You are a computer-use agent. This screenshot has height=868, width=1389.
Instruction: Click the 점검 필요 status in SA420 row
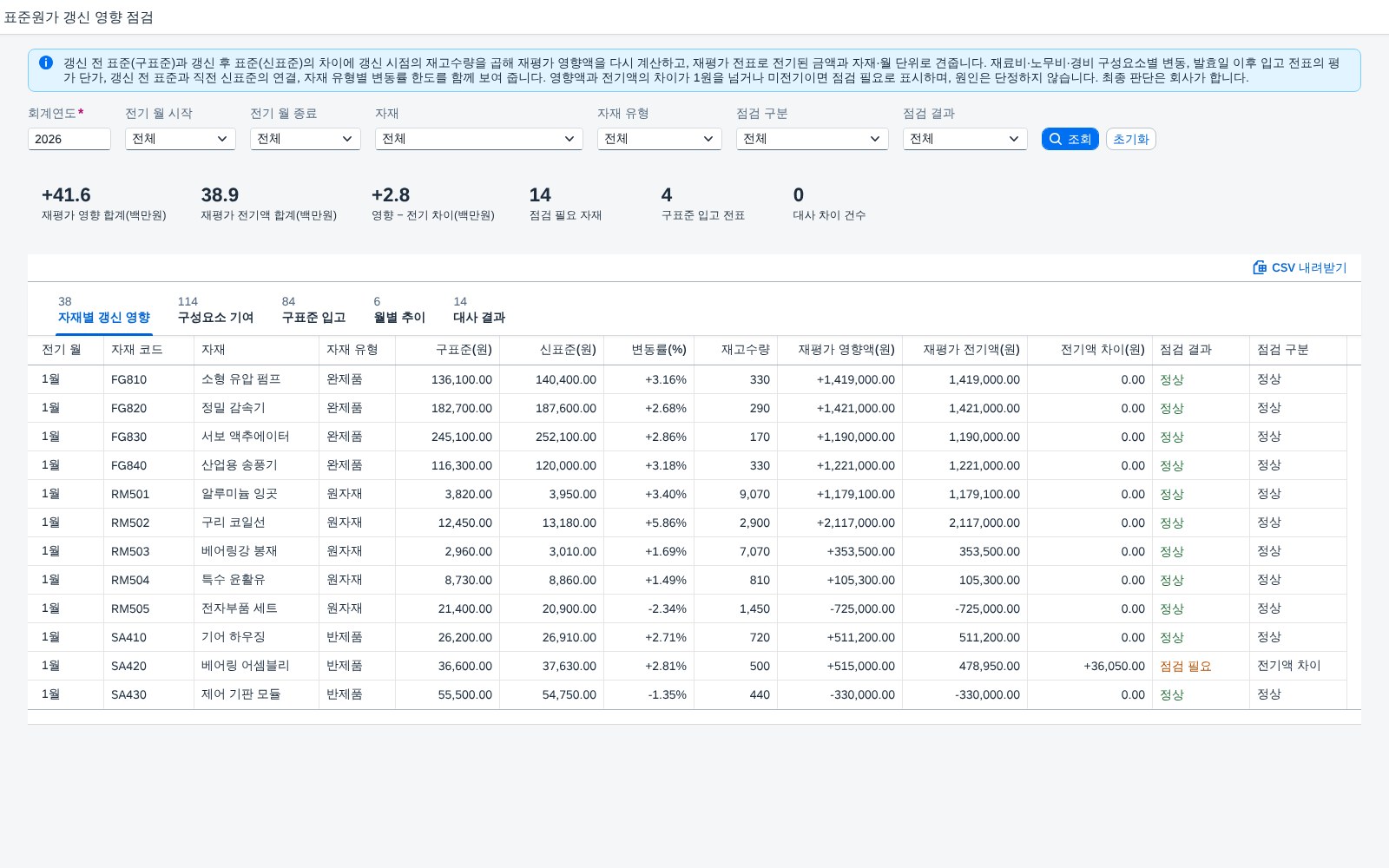[x=1186, y=666]
